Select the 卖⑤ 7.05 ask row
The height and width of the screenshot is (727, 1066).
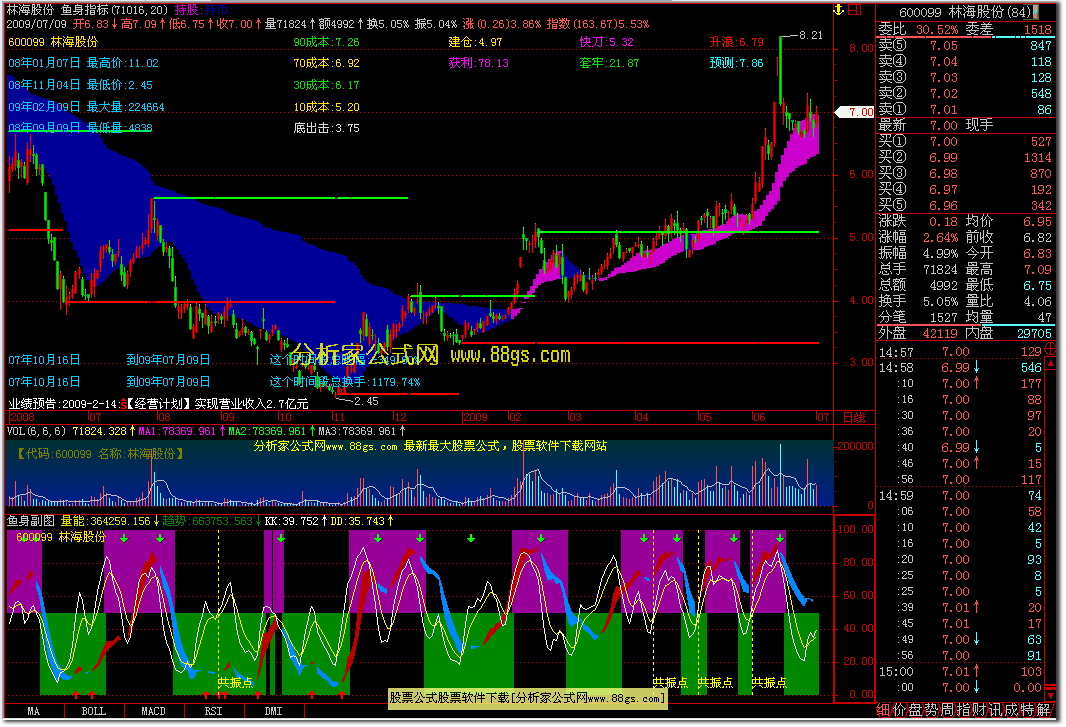[x=965, y=46]
